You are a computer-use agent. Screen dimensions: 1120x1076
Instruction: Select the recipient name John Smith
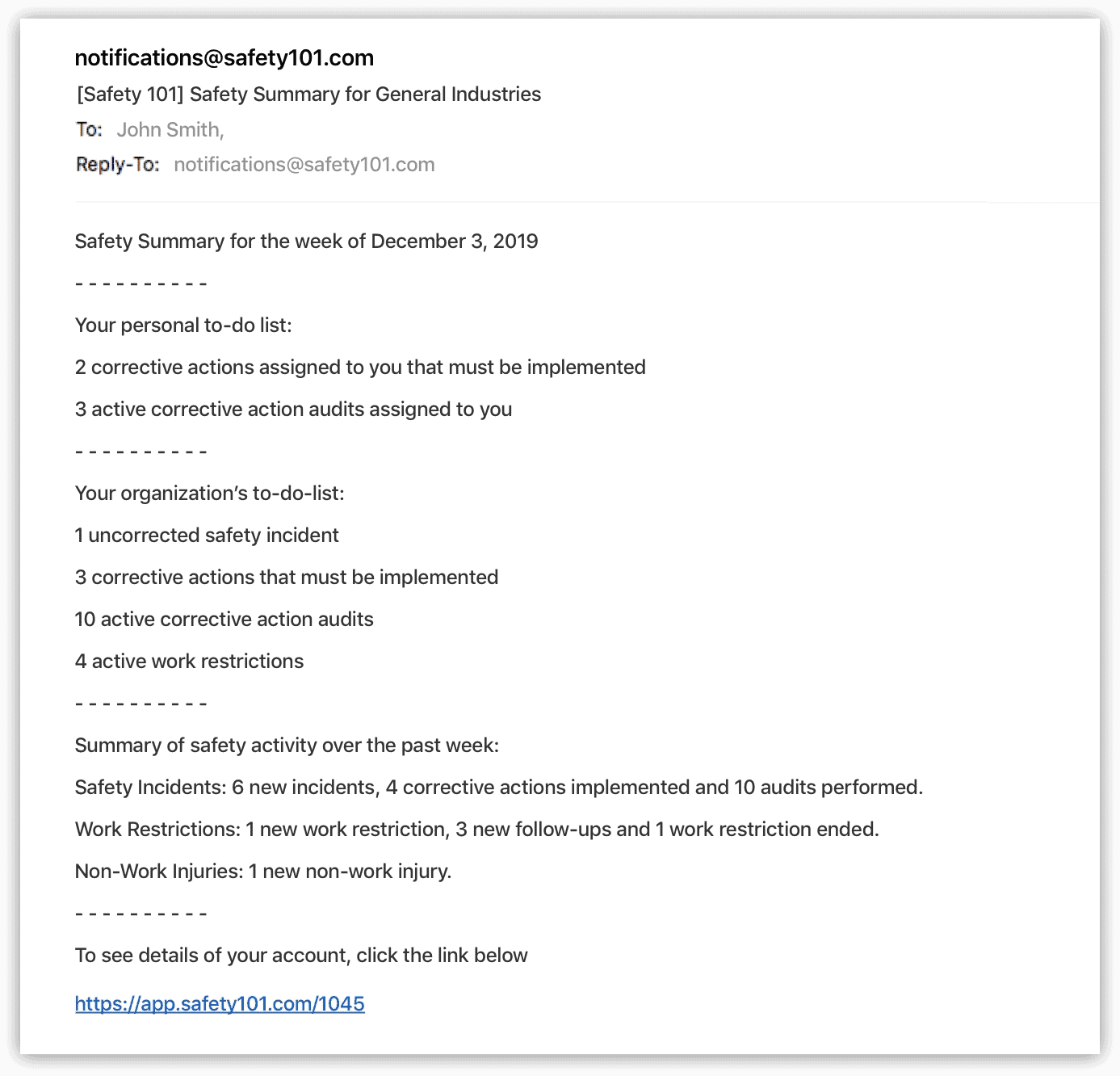tap(170, 130)
